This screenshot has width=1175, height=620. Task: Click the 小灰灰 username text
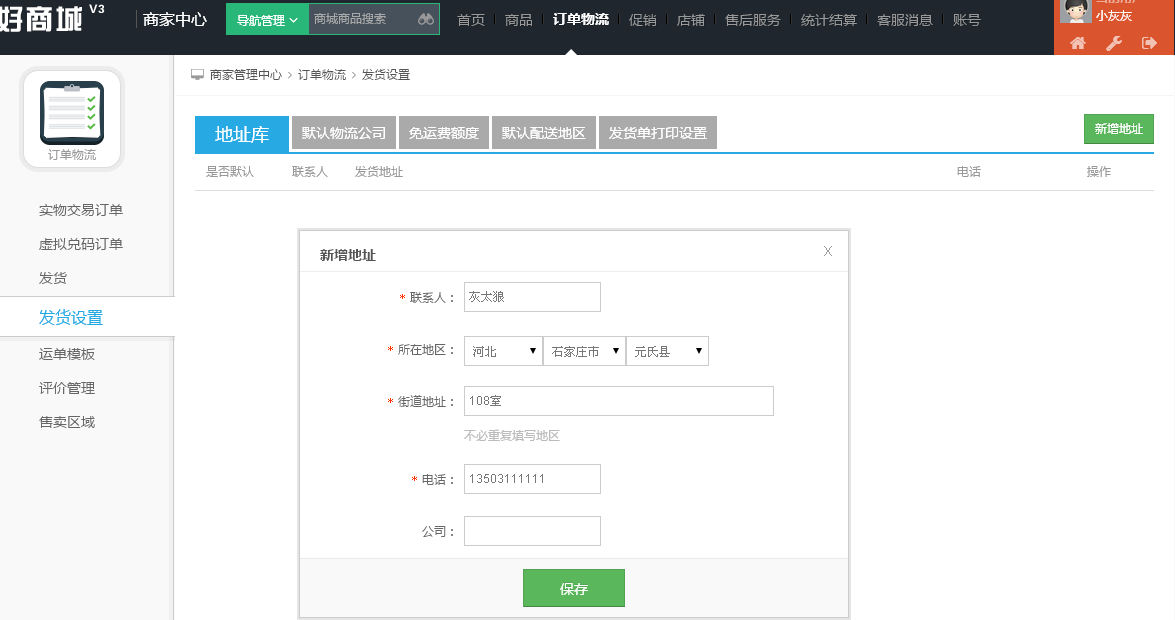pyautogui.click(x=1114, y=16)
